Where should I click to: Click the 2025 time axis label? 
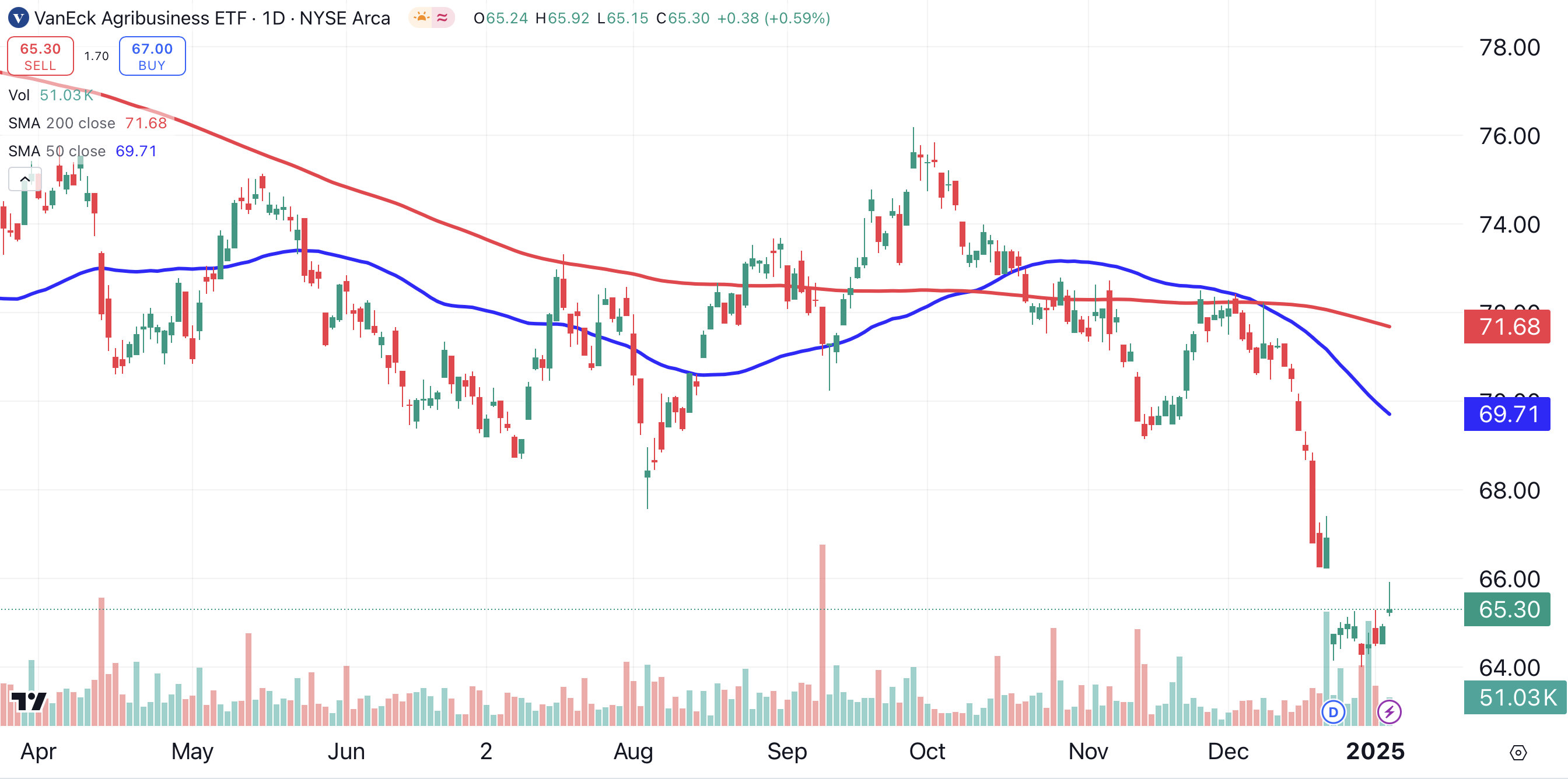pyautogui.click(x=1374, y=752)
